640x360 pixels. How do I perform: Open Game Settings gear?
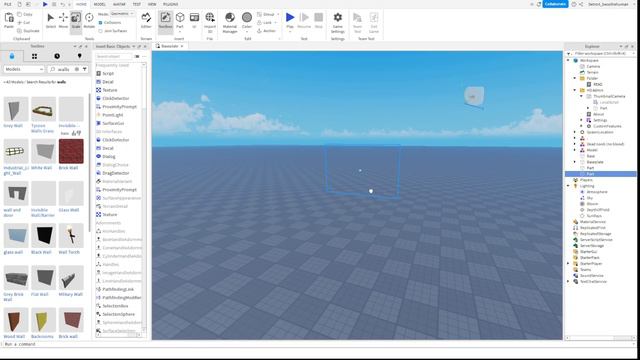[338, 22]
